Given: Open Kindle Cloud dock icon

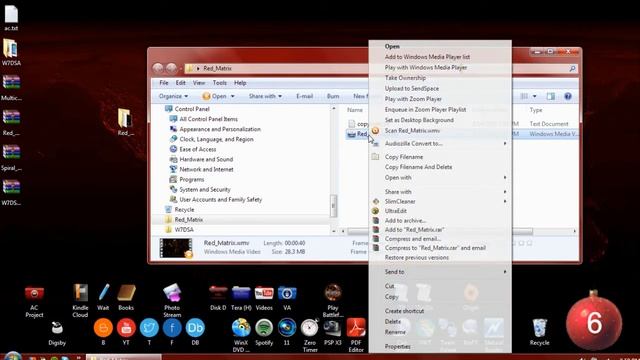Looking at the screenshot, I should [80, 301].
